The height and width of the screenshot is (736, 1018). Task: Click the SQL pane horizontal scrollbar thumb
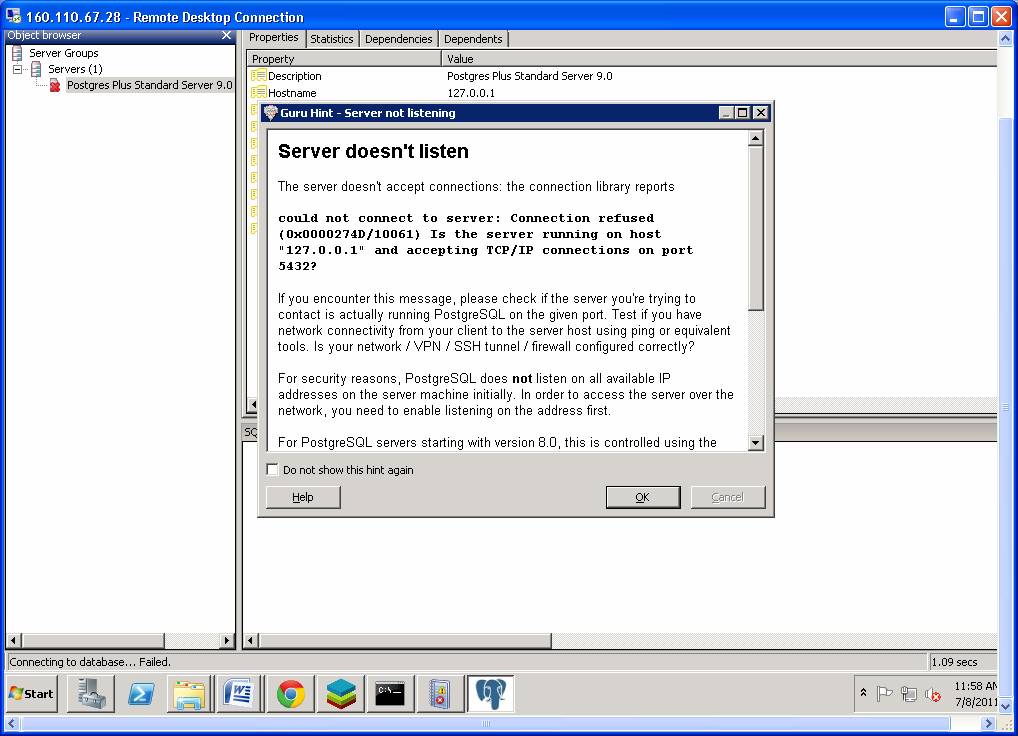pos(405,641)
